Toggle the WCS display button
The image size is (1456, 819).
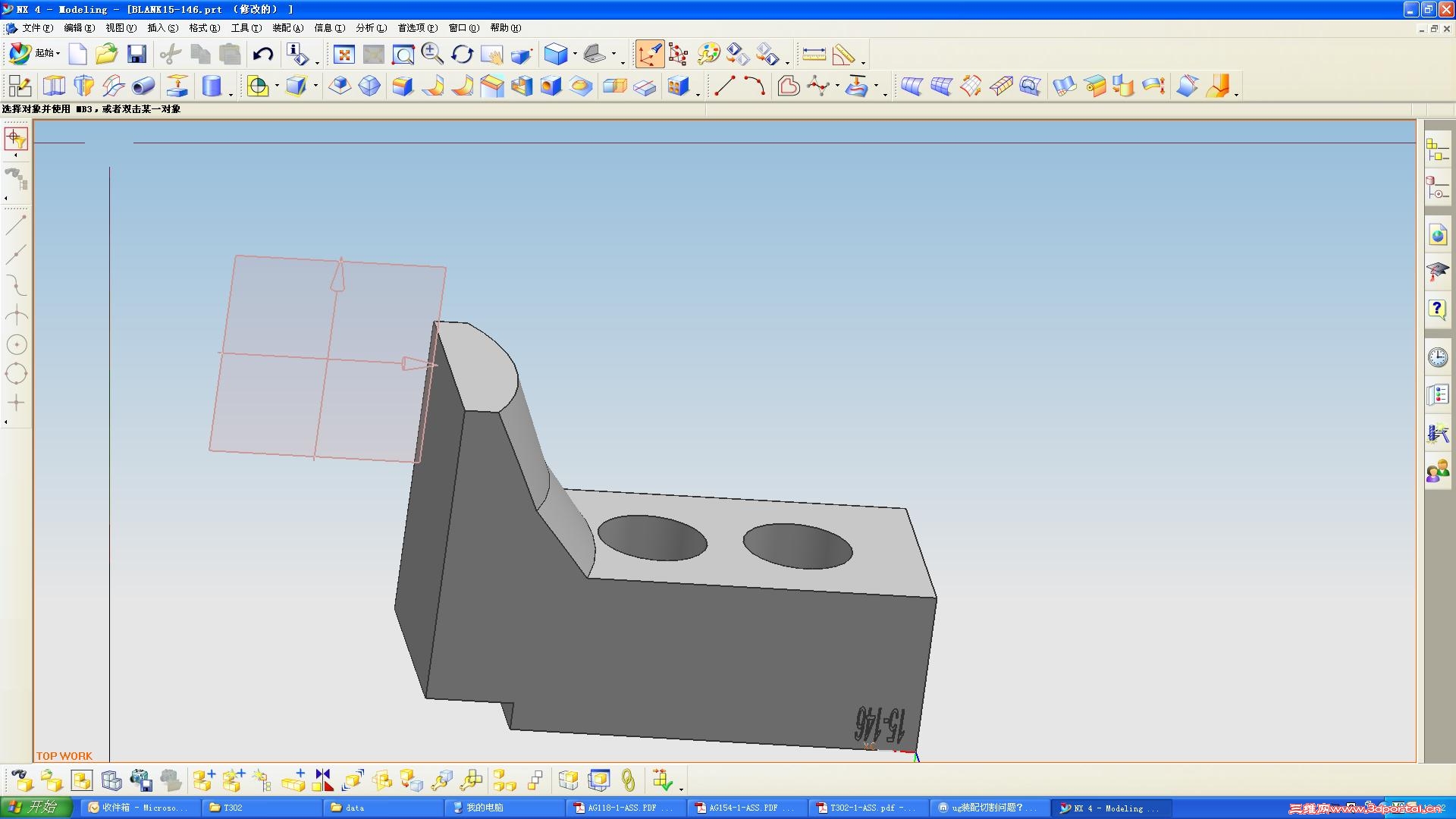[x=650, y=54]
